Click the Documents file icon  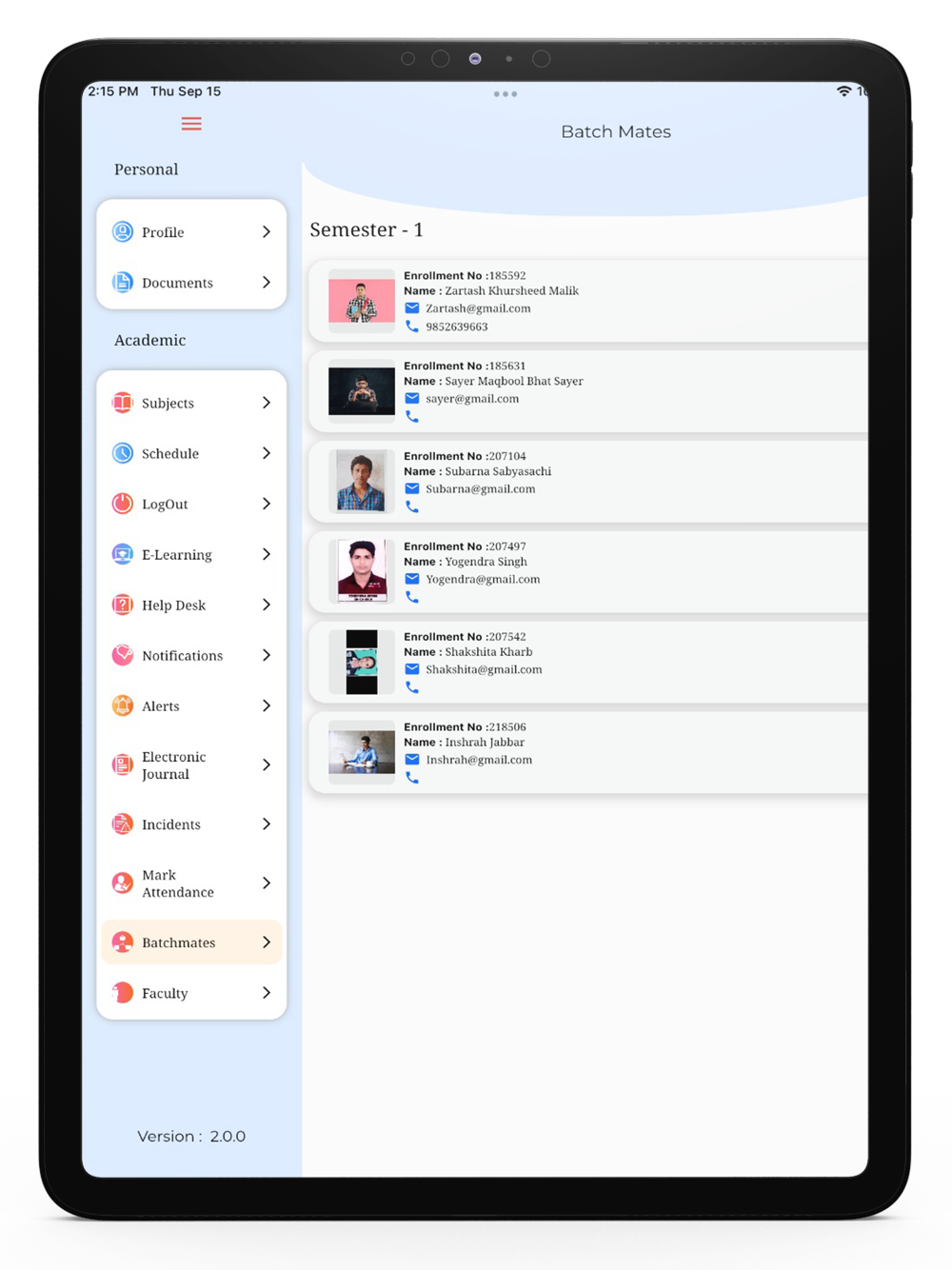[123, 282]
